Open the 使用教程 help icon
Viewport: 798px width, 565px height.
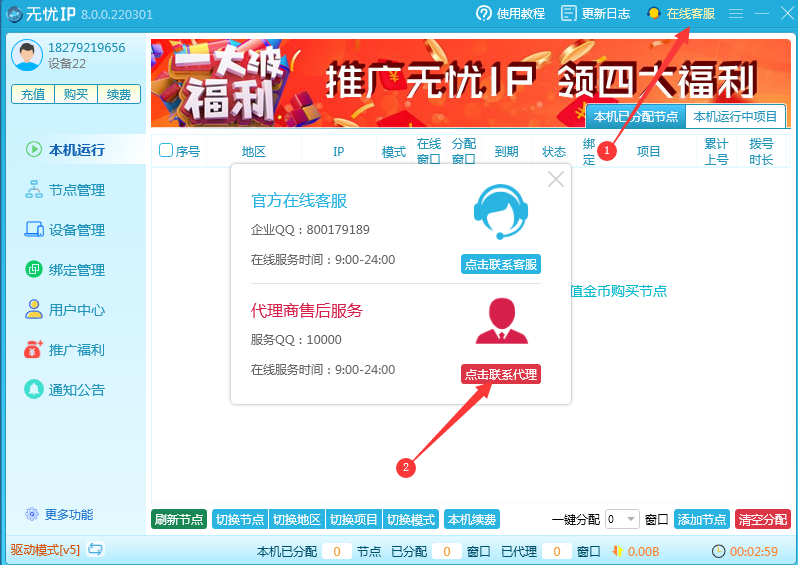click(483, 13)
